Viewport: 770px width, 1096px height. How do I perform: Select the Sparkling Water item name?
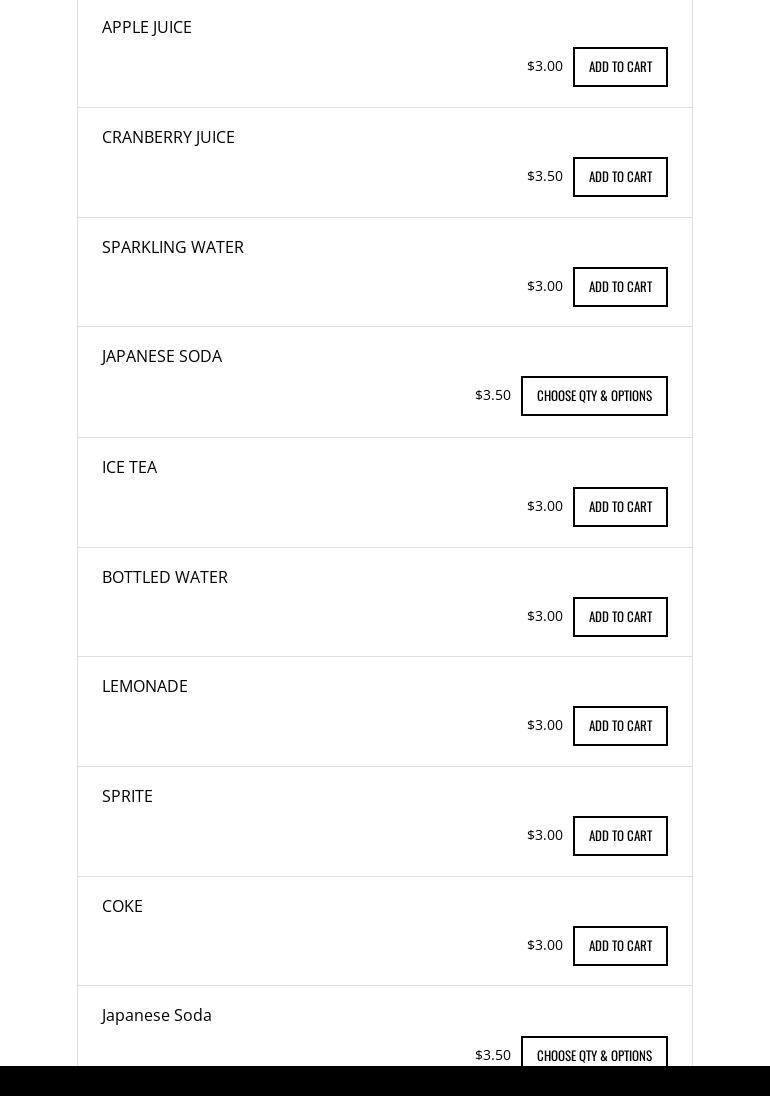(x=173, y=247)
